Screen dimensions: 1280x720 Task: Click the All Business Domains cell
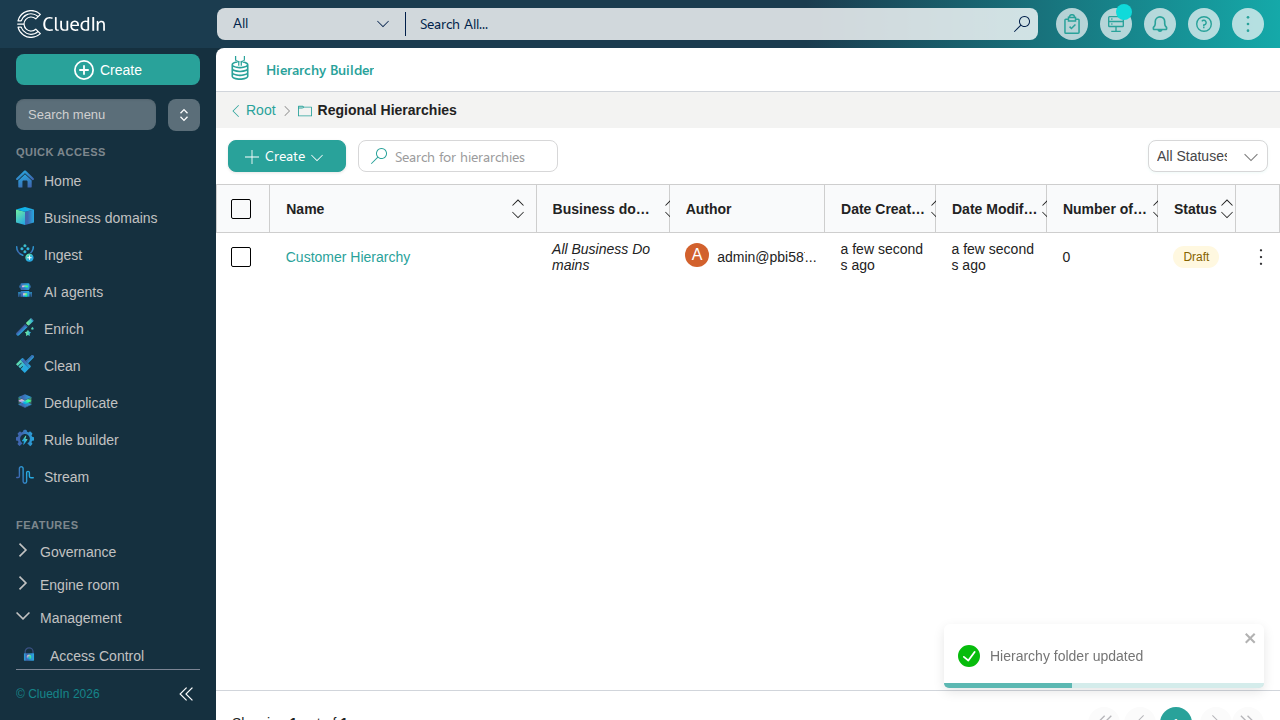602,257
